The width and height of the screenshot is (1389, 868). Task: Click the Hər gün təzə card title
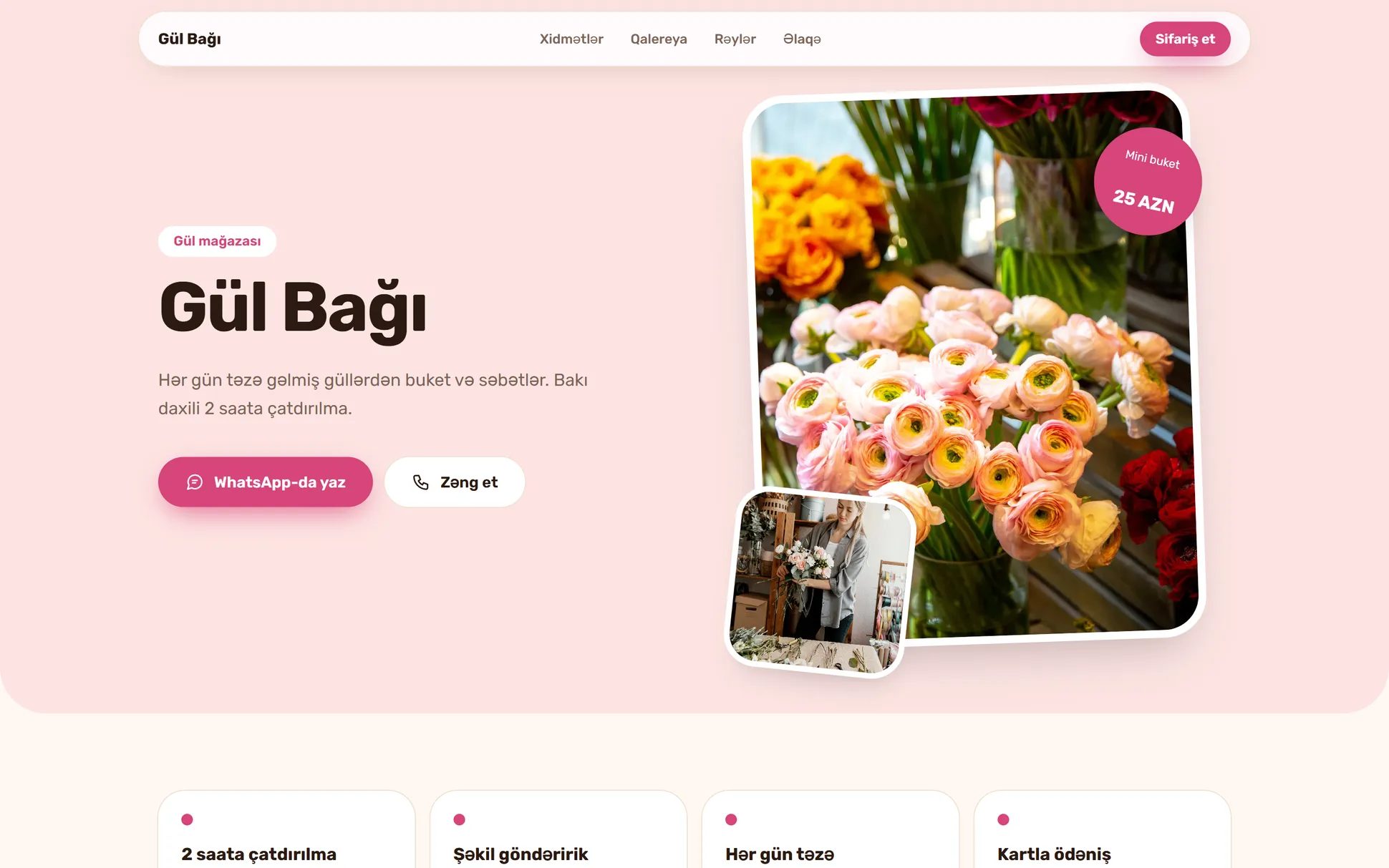(780, 854)
